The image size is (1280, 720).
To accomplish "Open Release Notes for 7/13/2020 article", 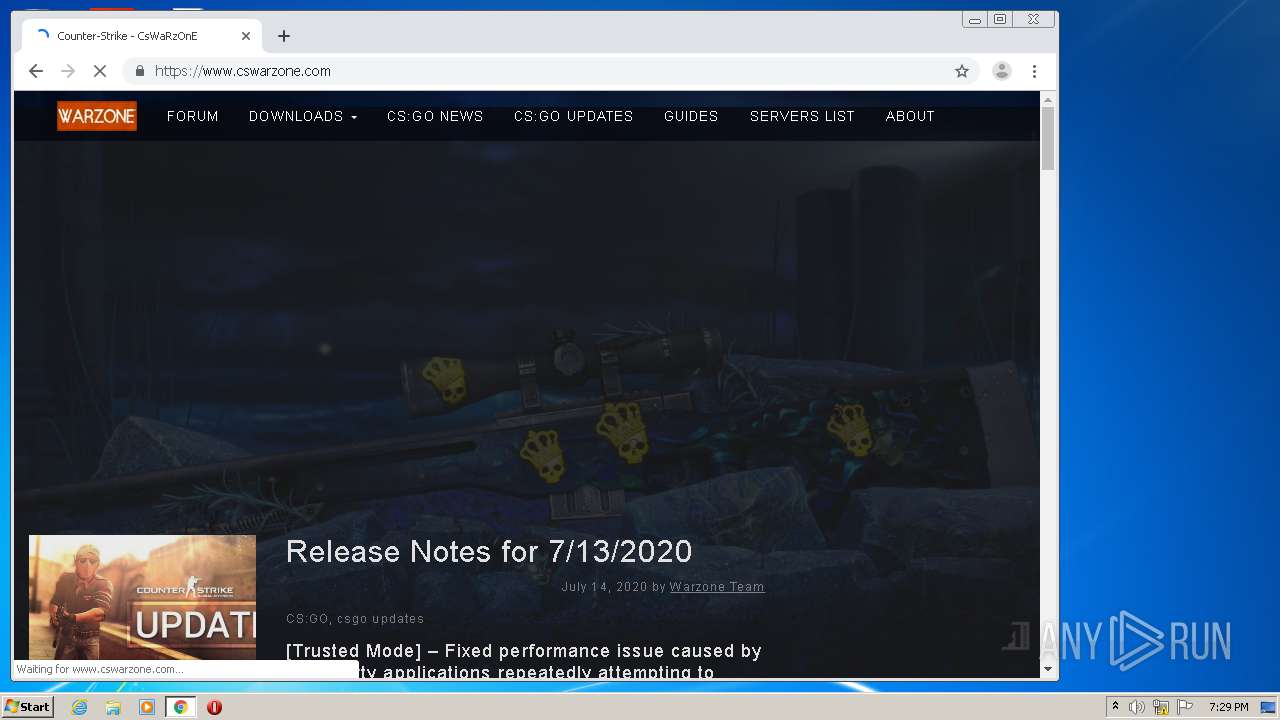I will pyautogui.click(x=489, y=552).
